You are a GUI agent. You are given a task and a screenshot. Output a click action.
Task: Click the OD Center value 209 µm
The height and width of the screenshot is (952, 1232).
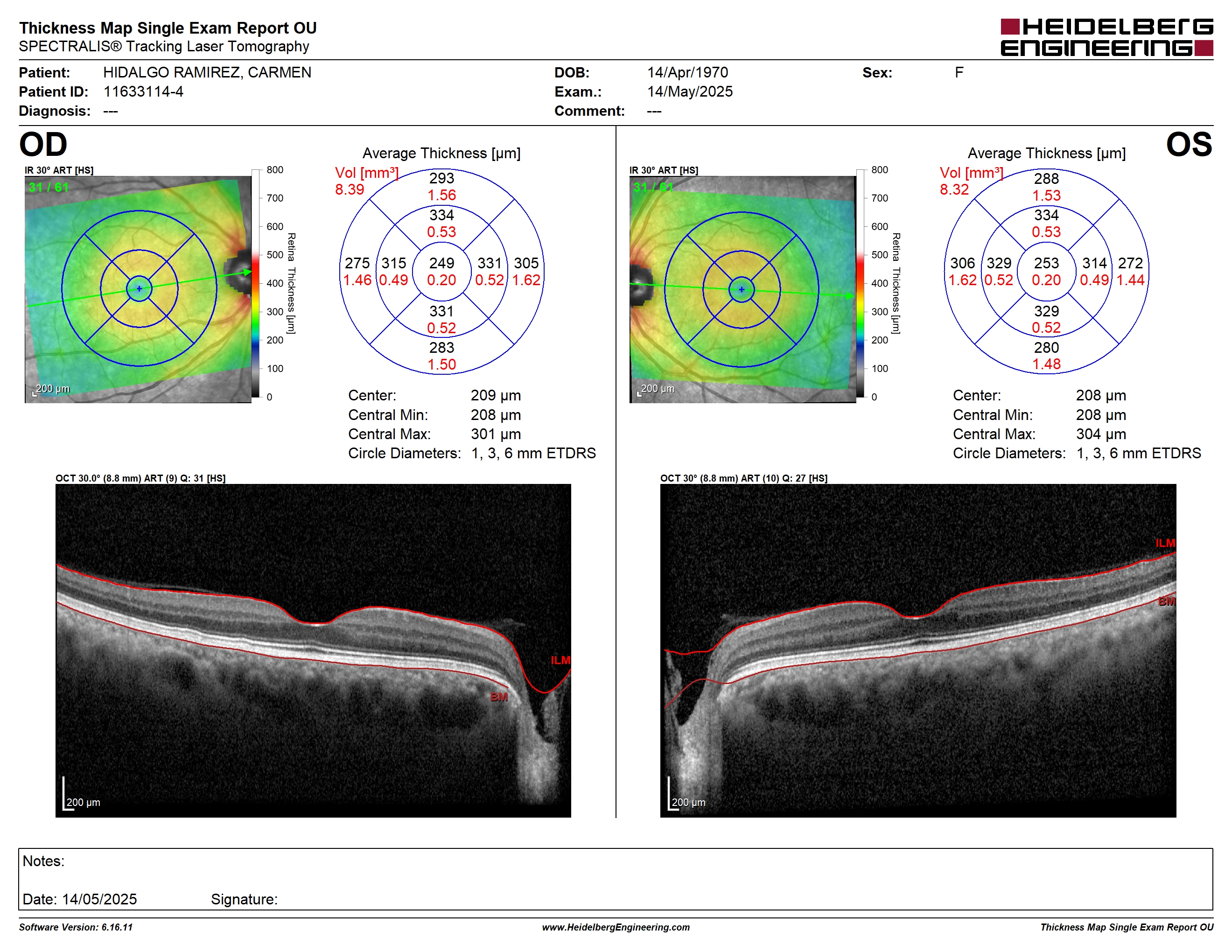click(x=496, y=395)
